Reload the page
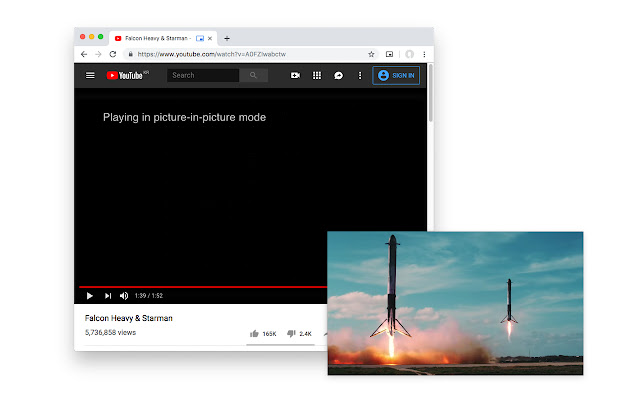 coord(113,54)
